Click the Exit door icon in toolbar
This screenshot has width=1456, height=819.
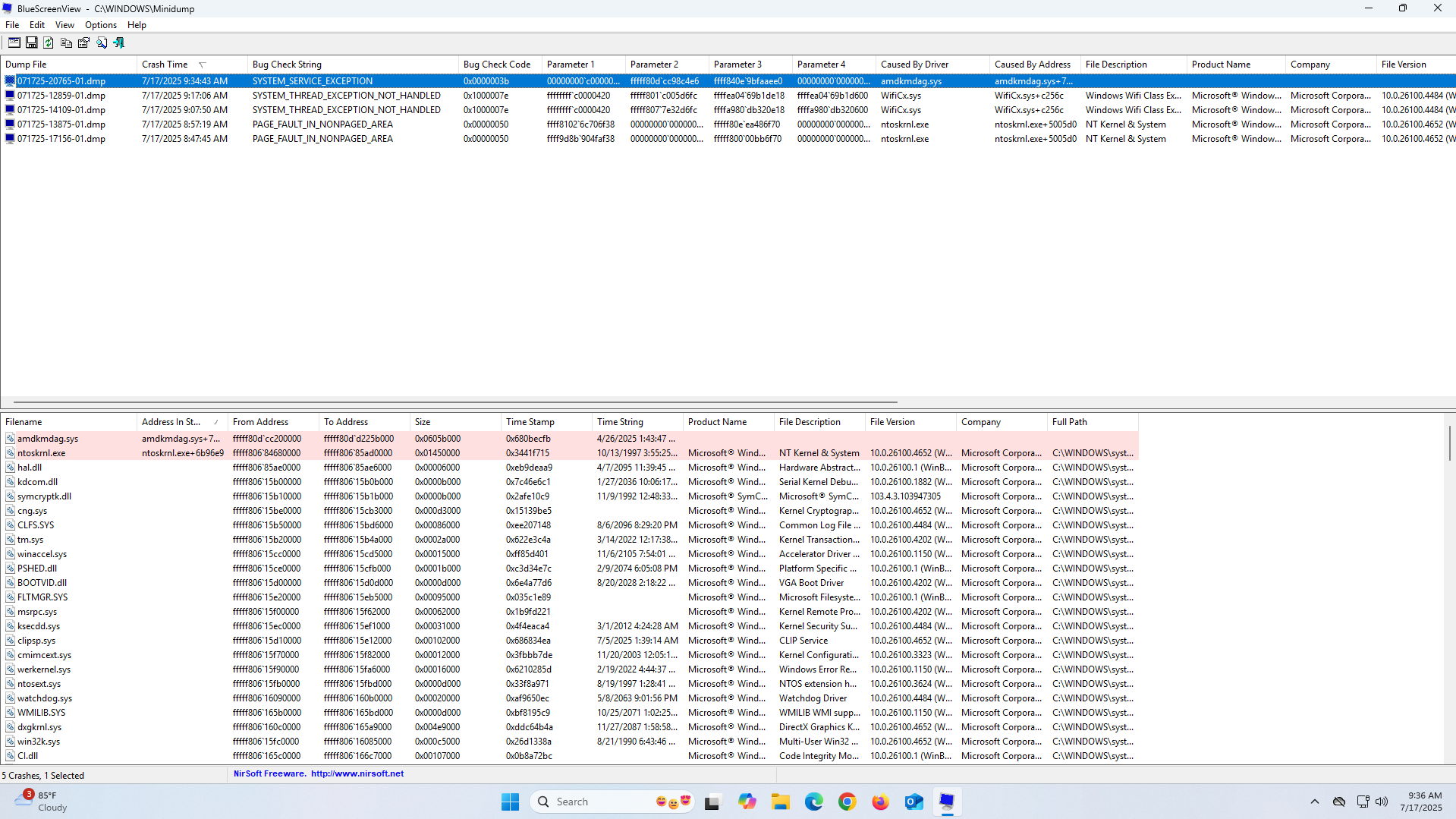tap(119, 43)
